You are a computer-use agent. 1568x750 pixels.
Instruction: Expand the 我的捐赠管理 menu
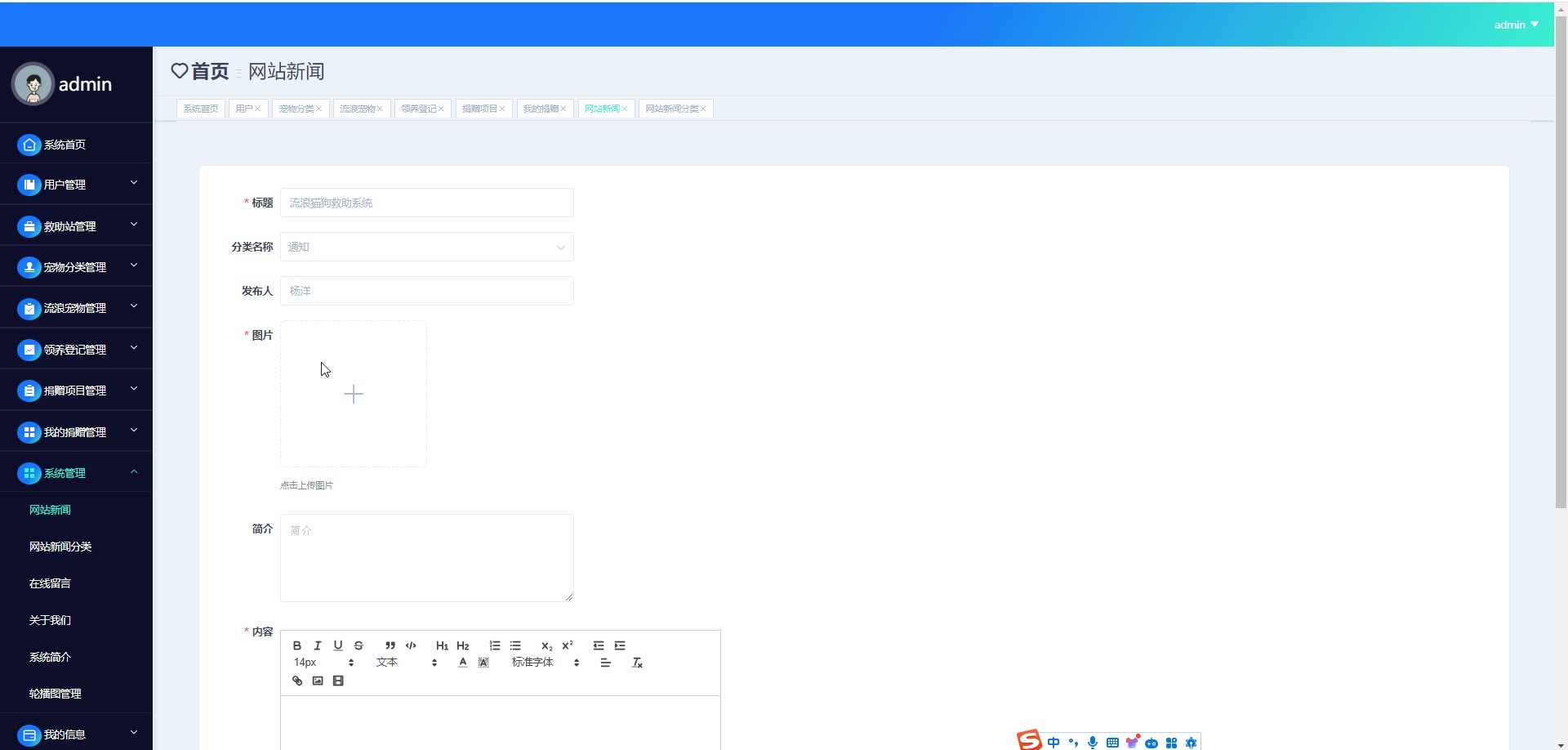point(76,432)
